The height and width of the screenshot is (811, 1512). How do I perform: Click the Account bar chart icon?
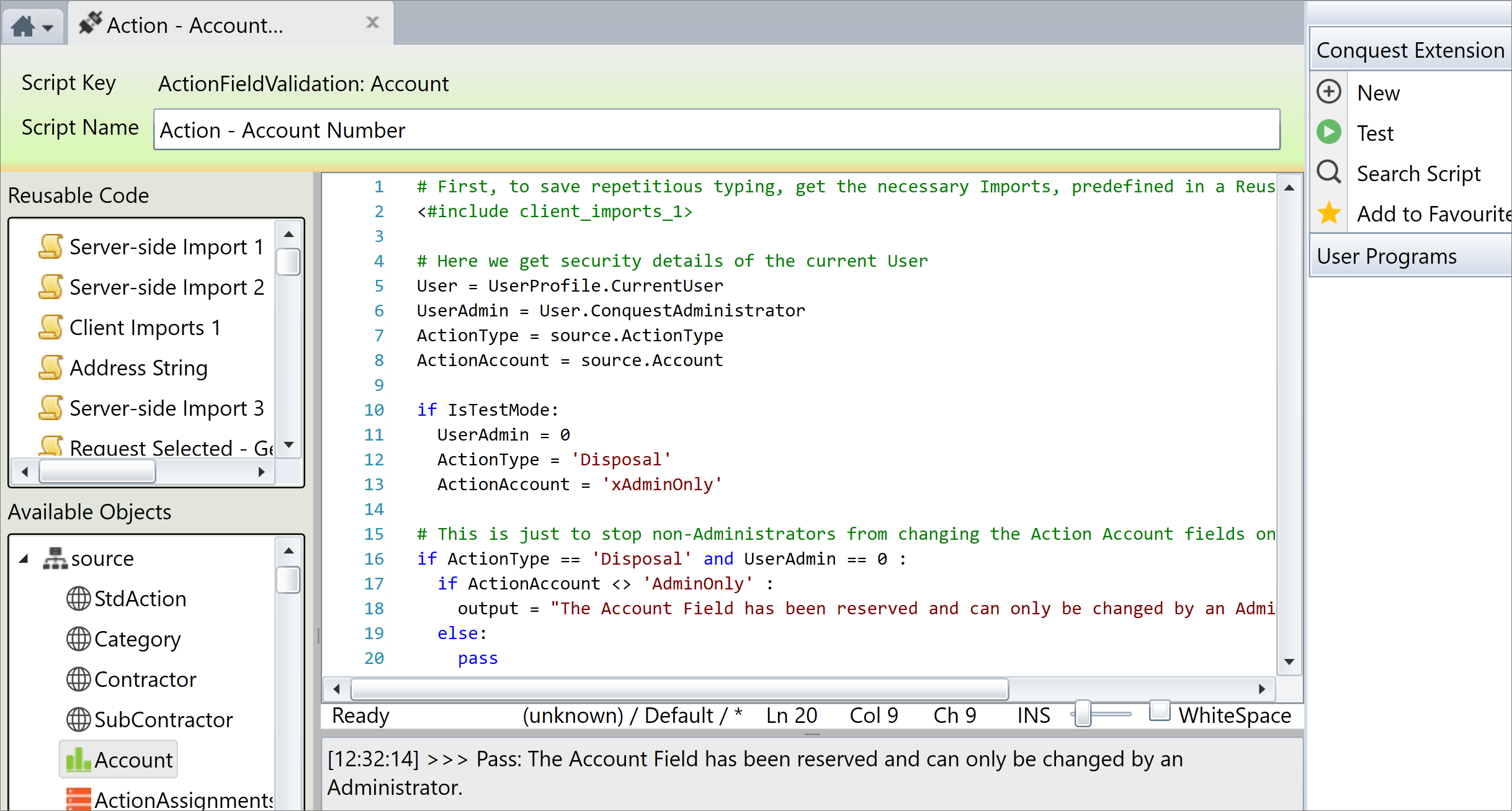coord(78,759)
